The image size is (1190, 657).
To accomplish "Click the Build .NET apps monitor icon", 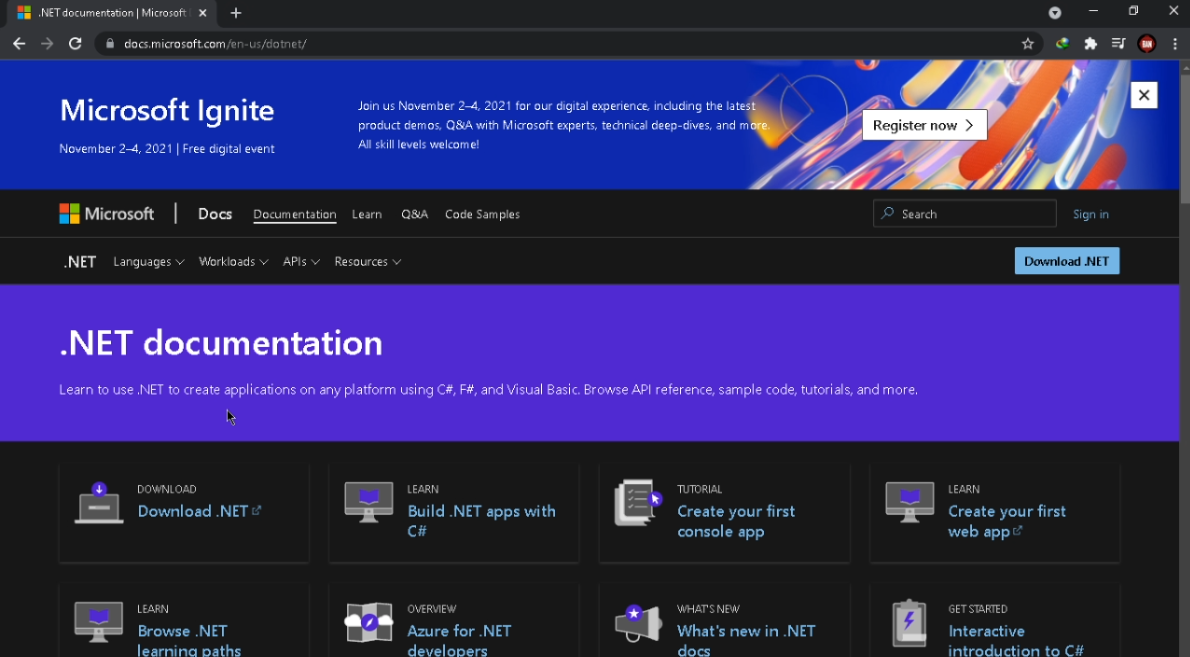I will (x=369, y=501).
